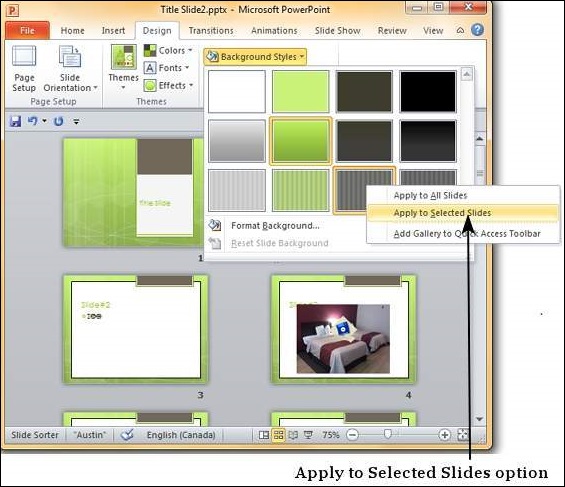The height and width of the screenshot is (487, 565).
Task: Select the solid black background style
Action: pos(428,91)
